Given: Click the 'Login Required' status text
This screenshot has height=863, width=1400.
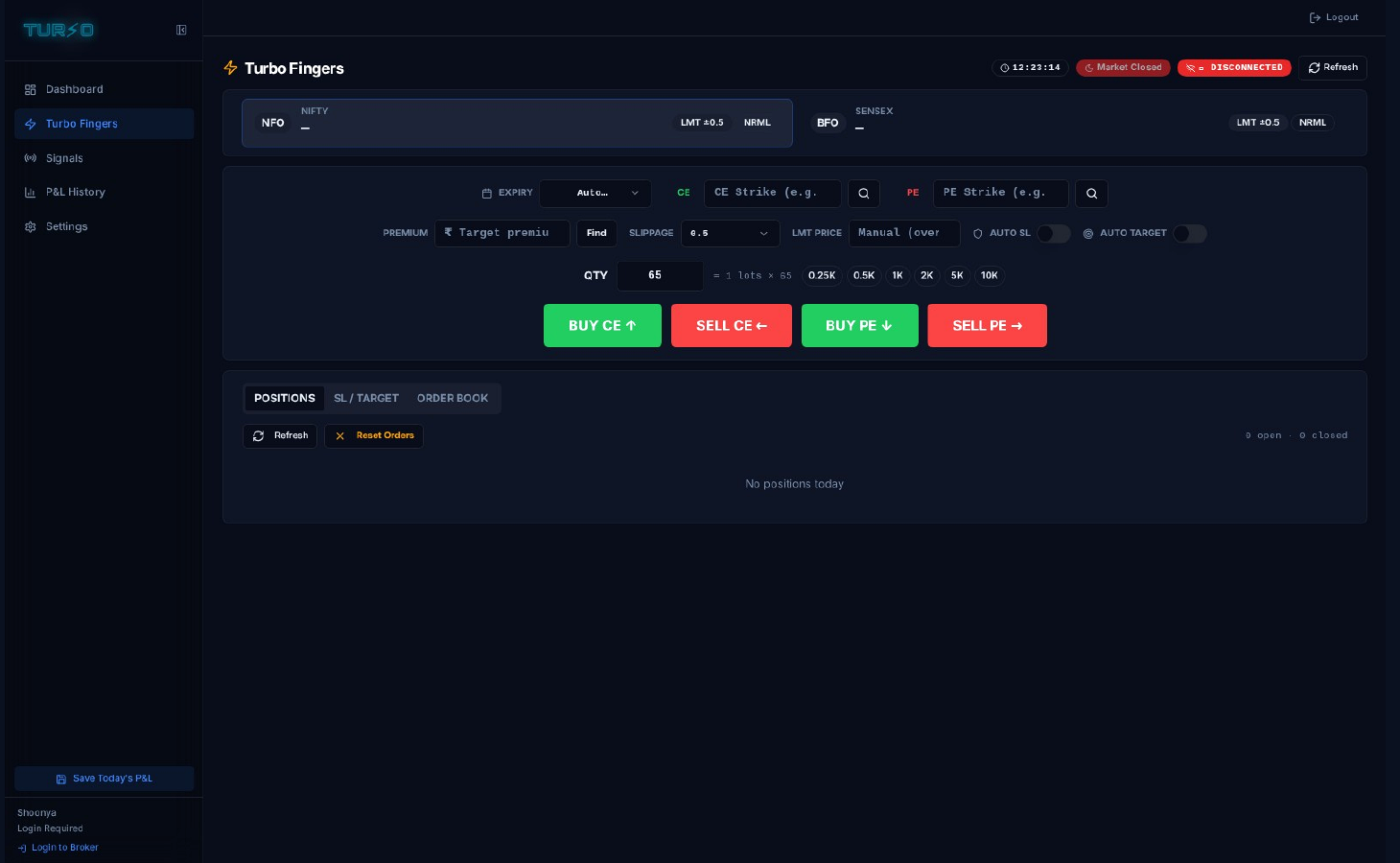Looking at the screenshot, I should click(50, 828).
